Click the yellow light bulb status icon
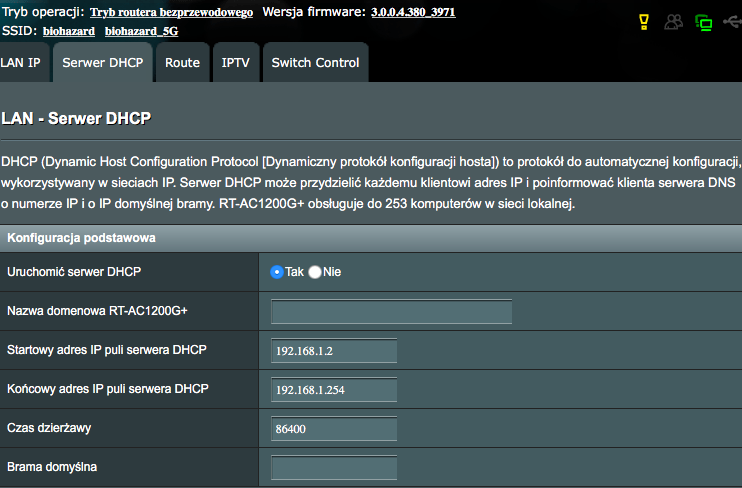742x488 pixels. [644, 22]
